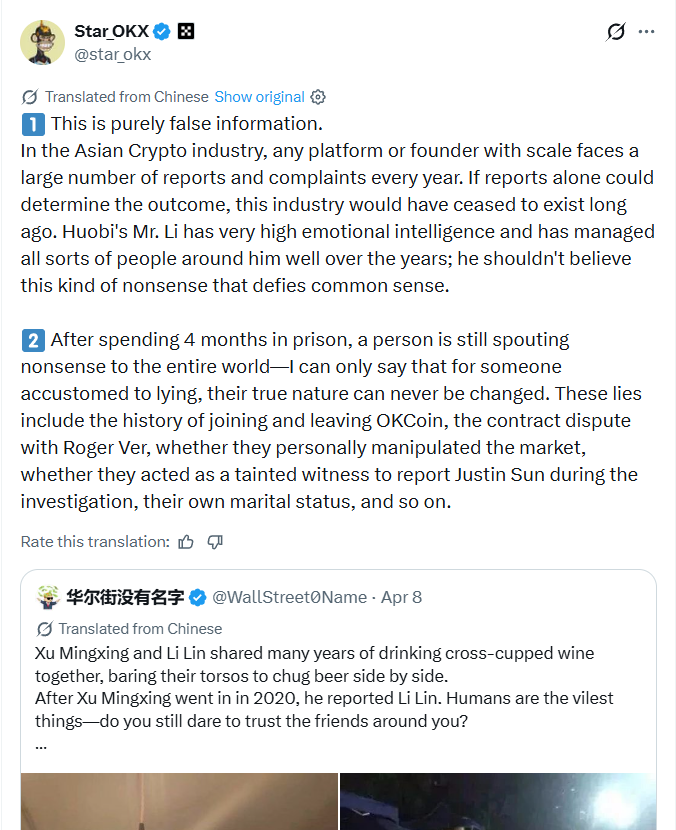Open Star_OKX profile via display name
The height and width of the screenshot is (830, 676).
(112, 31)
